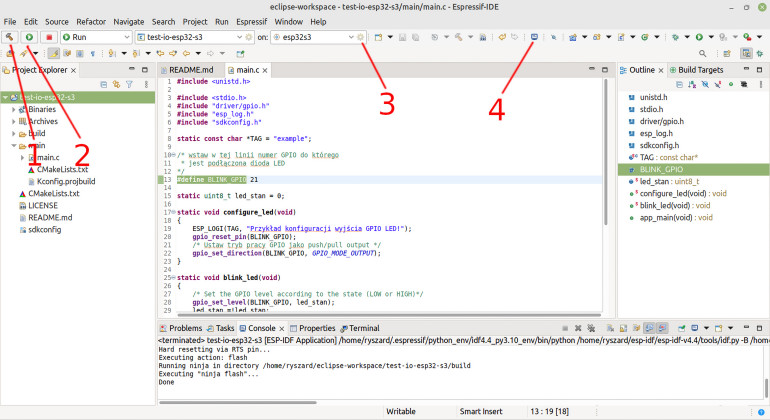Collapse the main folder in Project Explorer
The image size is (770, 420).
pyautogui.click(x=14, y=145)
